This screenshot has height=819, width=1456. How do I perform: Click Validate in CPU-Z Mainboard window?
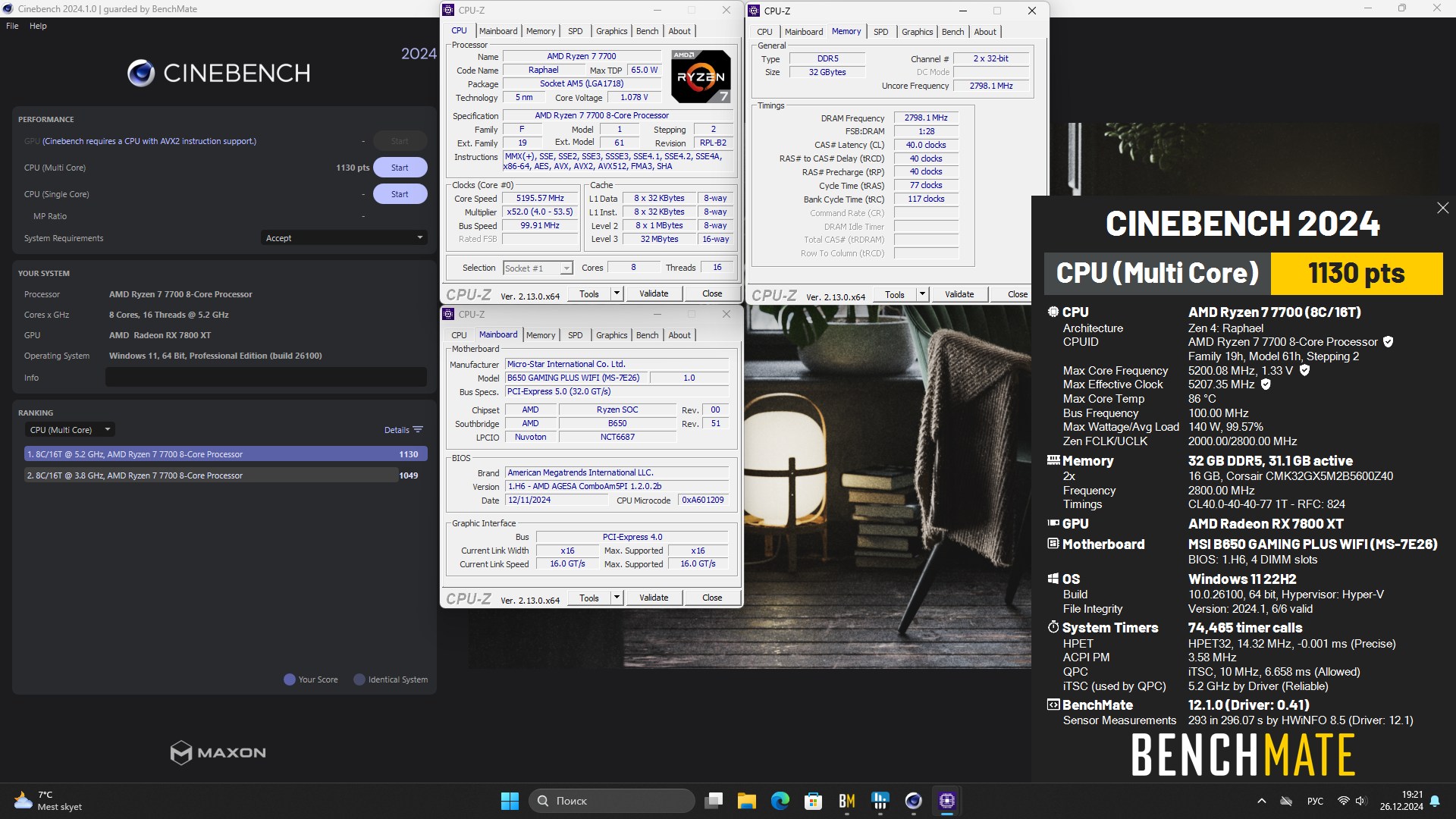click(654, 598)
